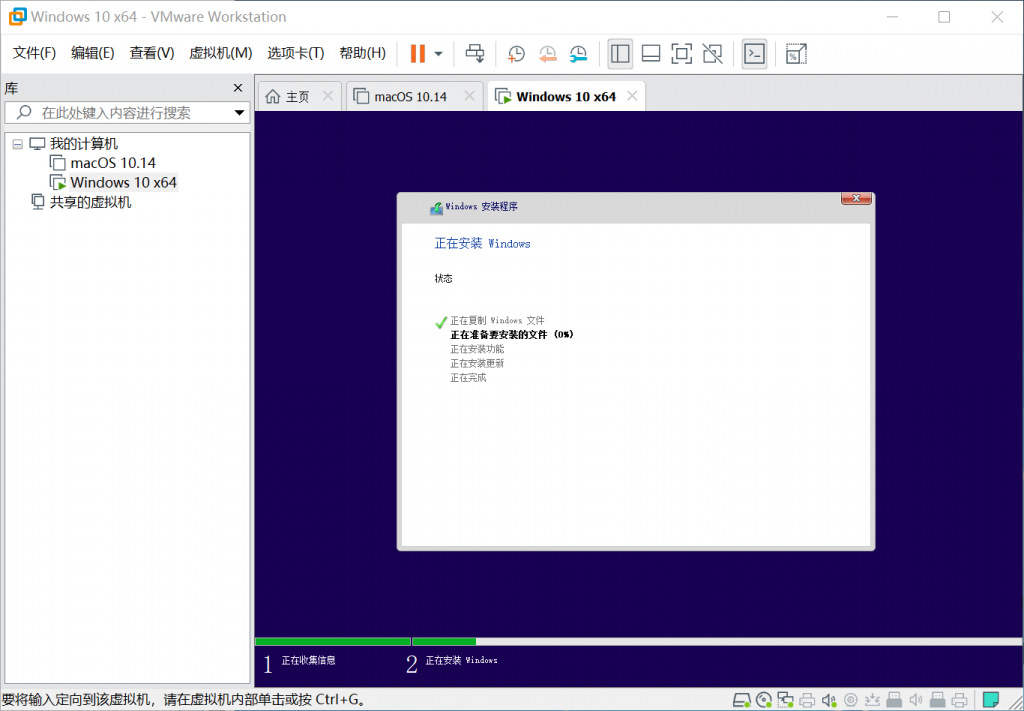The width and height of the screenshot is (1024, 711).
Task: Open the 选项卡(T) menu
Action: pos(295,53)
